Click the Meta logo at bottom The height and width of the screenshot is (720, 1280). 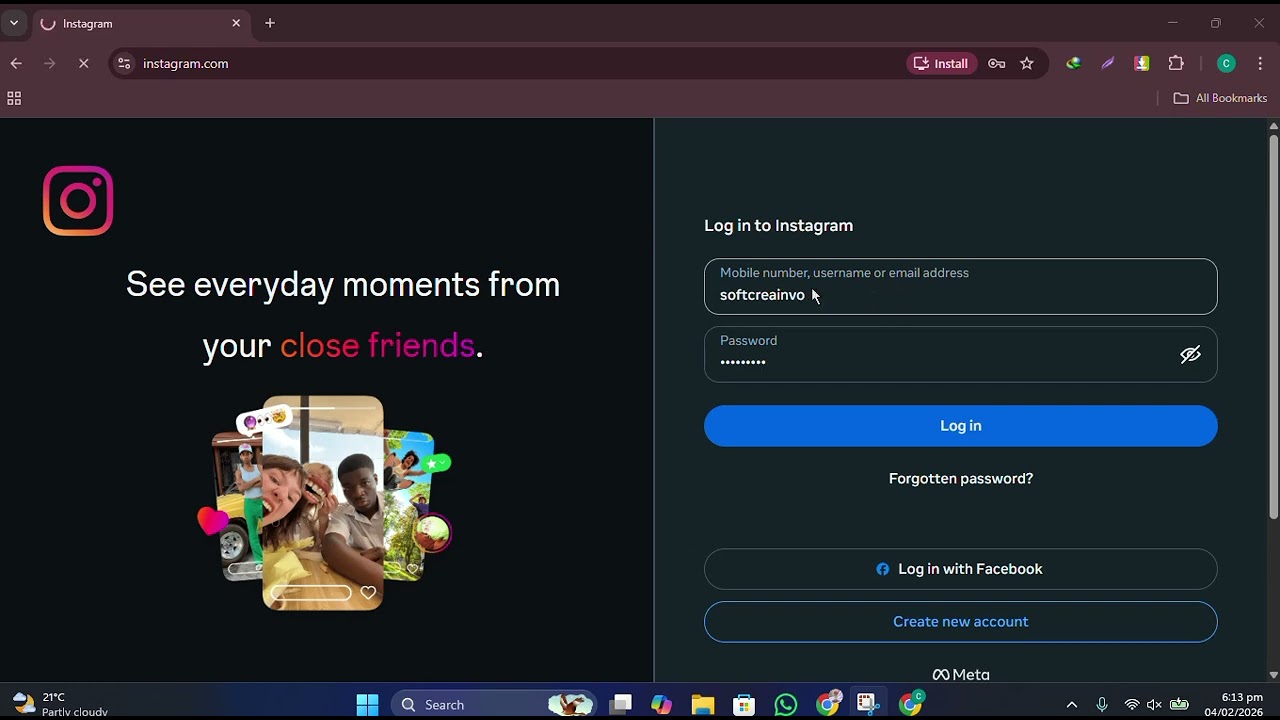[960, 674]
